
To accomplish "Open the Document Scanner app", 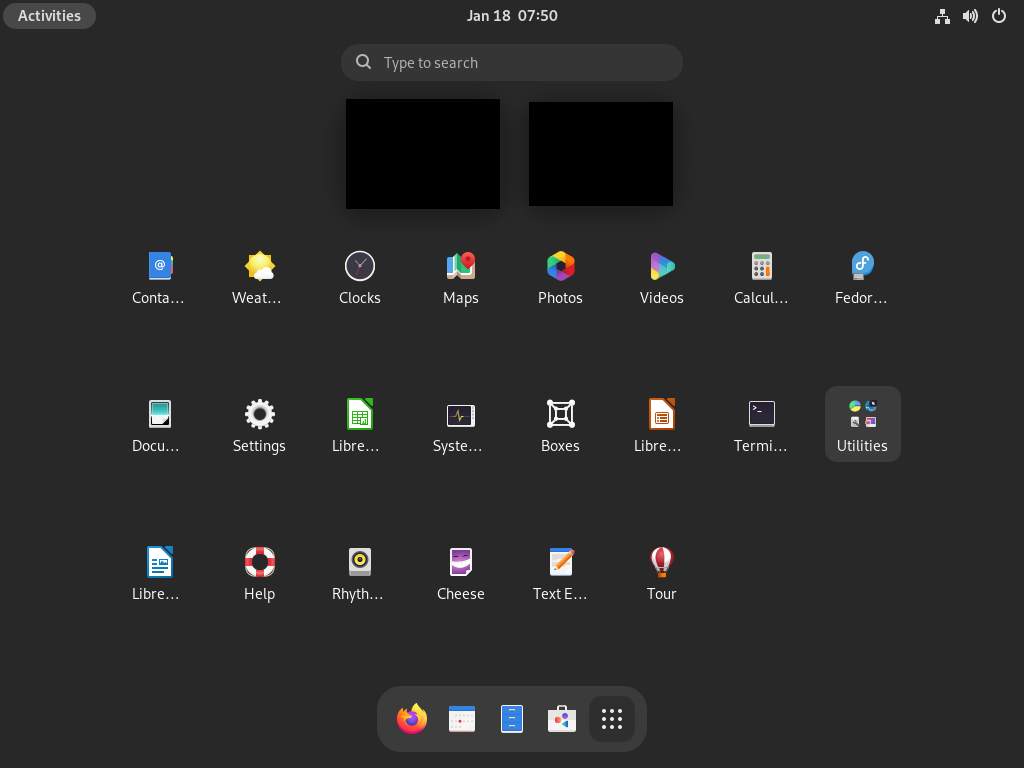I will [159, 424].
